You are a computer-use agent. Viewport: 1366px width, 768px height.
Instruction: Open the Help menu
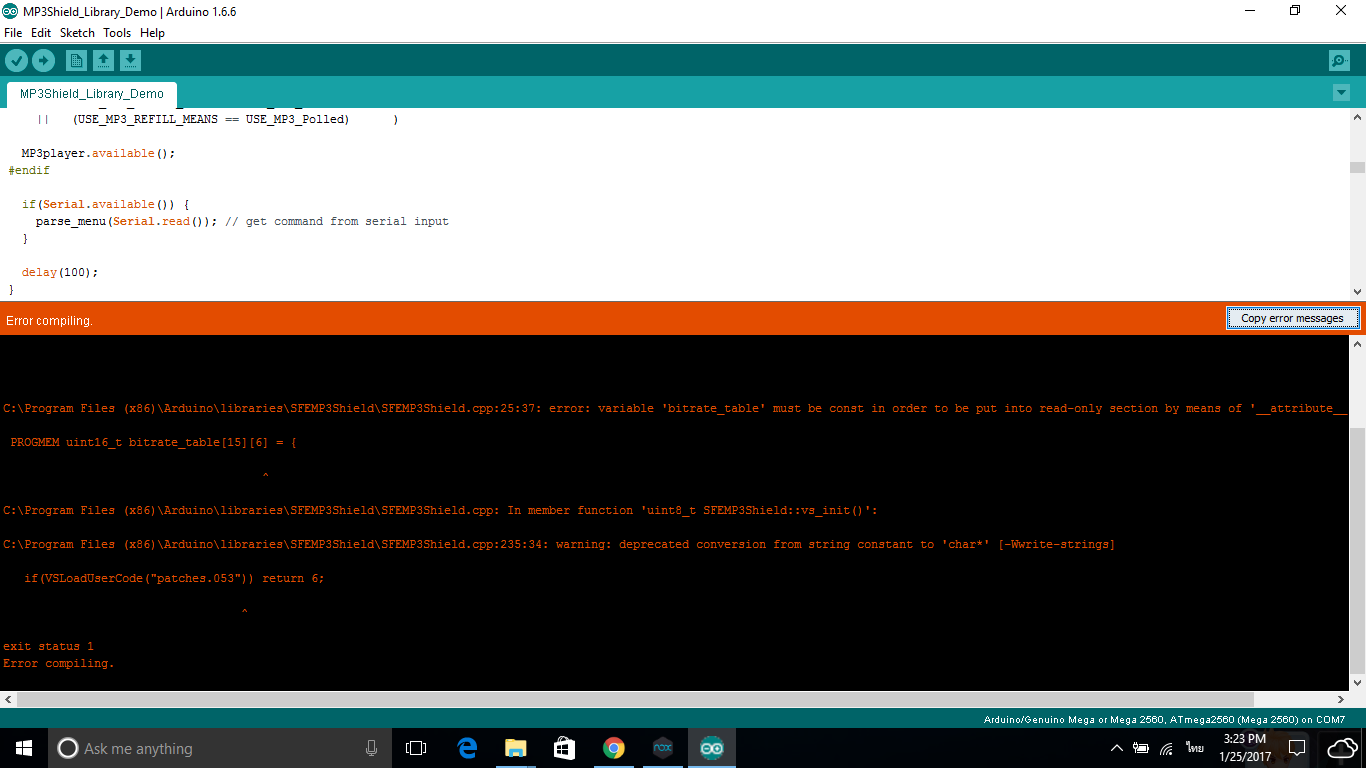tap(152, 33)
